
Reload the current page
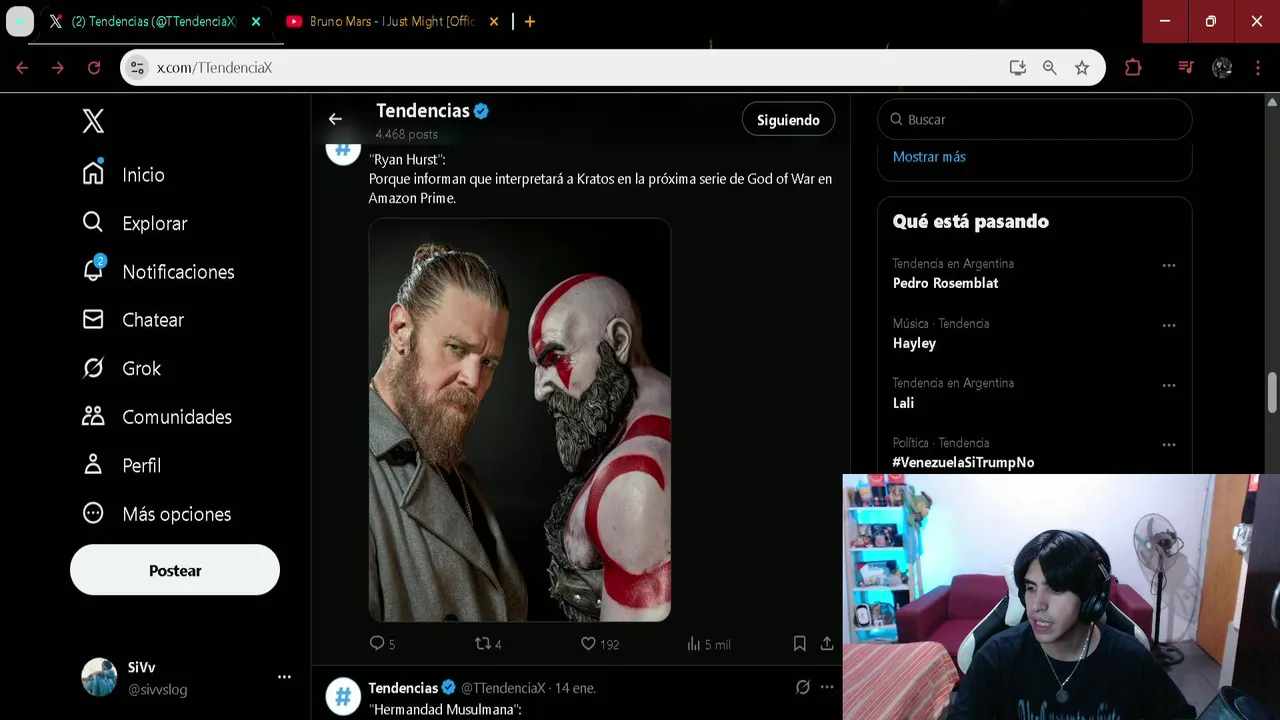tap(94, 67)
